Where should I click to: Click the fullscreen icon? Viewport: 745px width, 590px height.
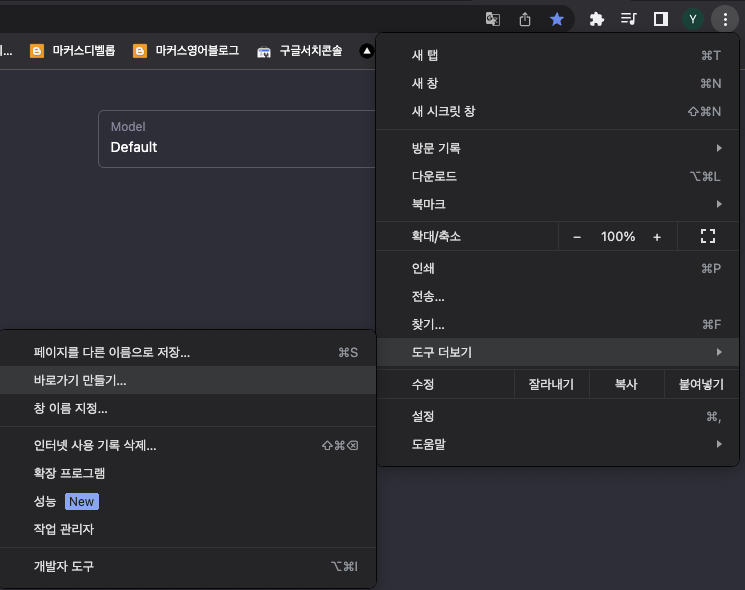pos(708,236)
